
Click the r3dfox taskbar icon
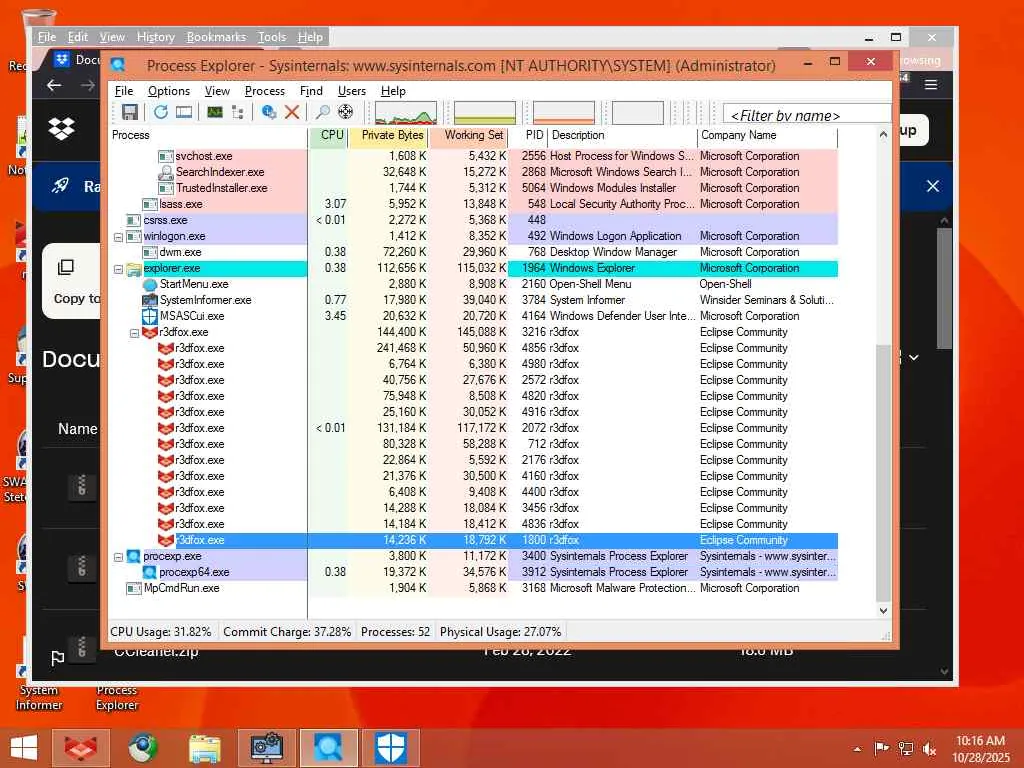tap(81, 748)
